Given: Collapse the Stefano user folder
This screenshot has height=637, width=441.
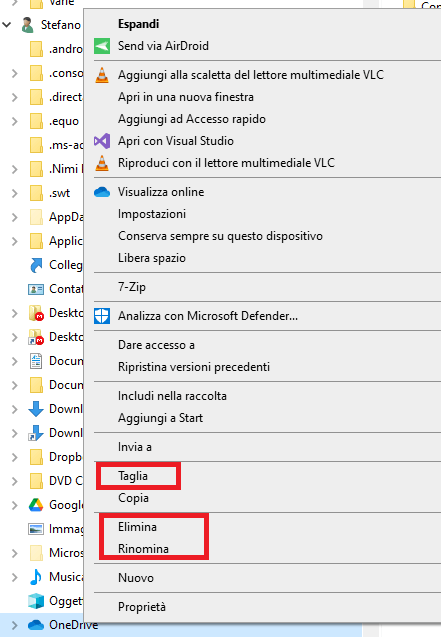Looking at the screenshot, I should pos(6,25).
